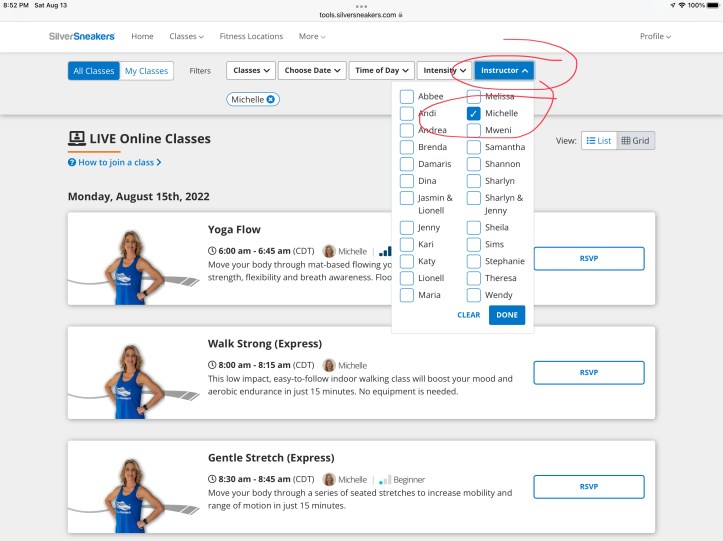Screen dimensions: 723x541
Task: Click the clock icon for Gentle Stretch time
Action: click(x=212, y=479)
